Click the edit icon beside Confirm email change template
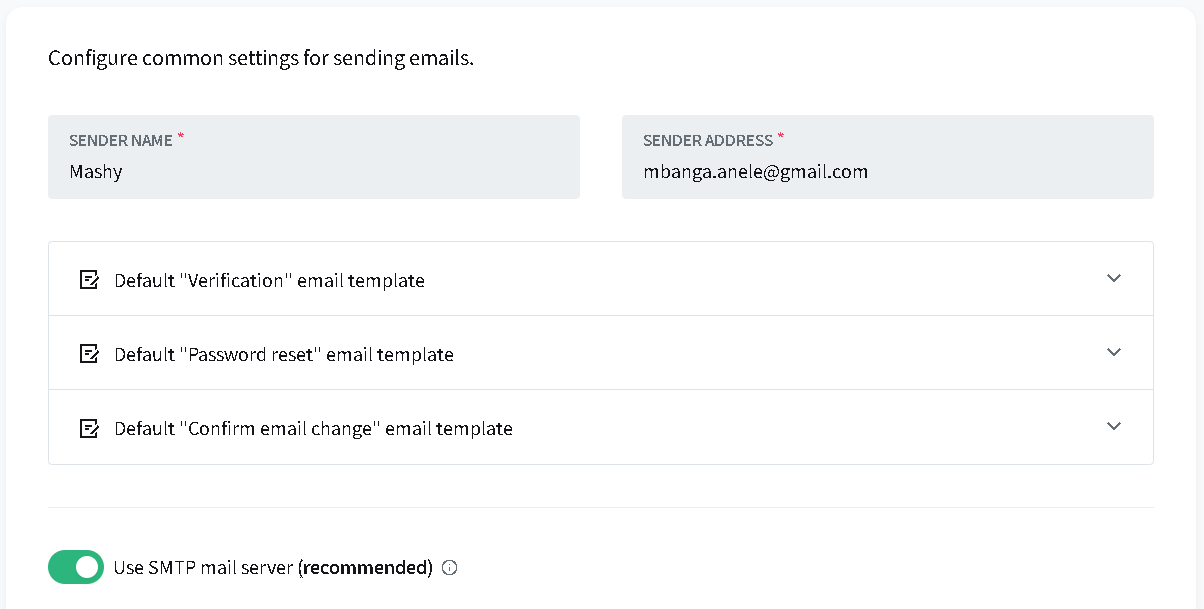 pyautogui.click(x=89, y=428)
